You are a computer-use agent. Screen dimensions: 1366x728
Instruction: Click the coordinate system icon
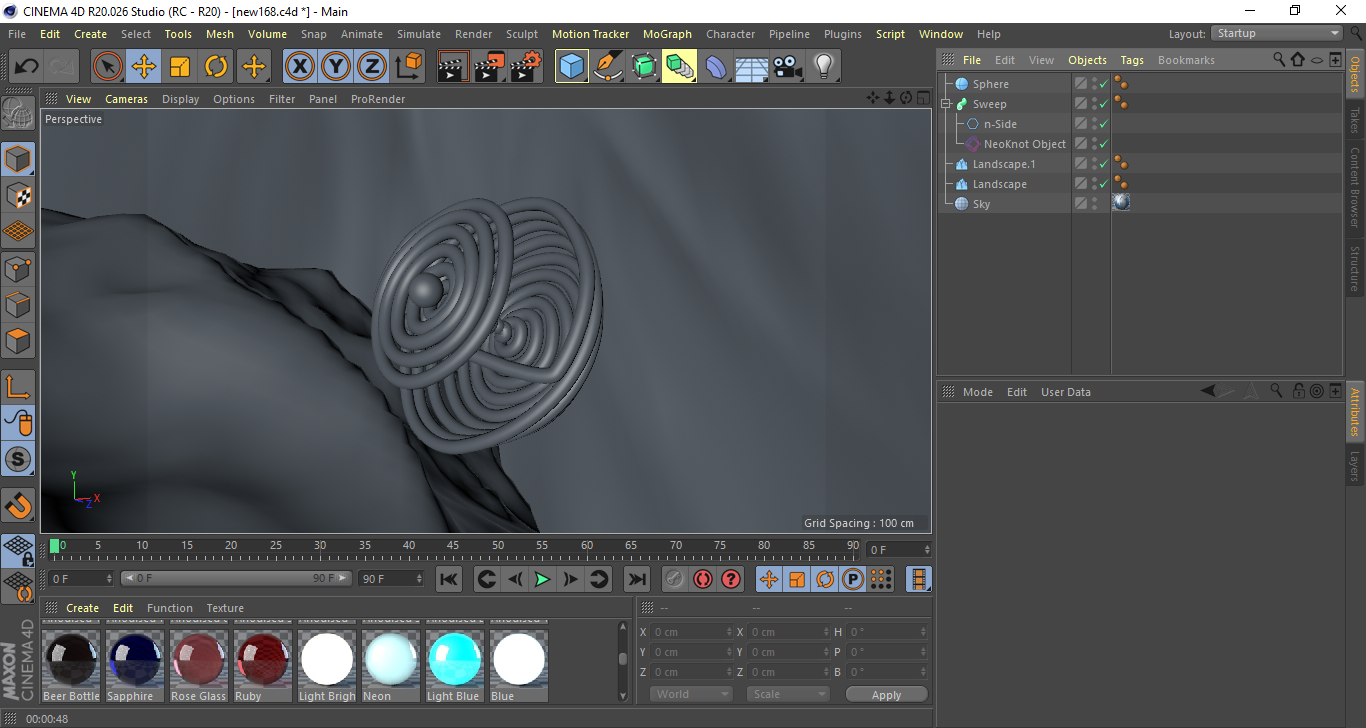[x=408, y=67]
